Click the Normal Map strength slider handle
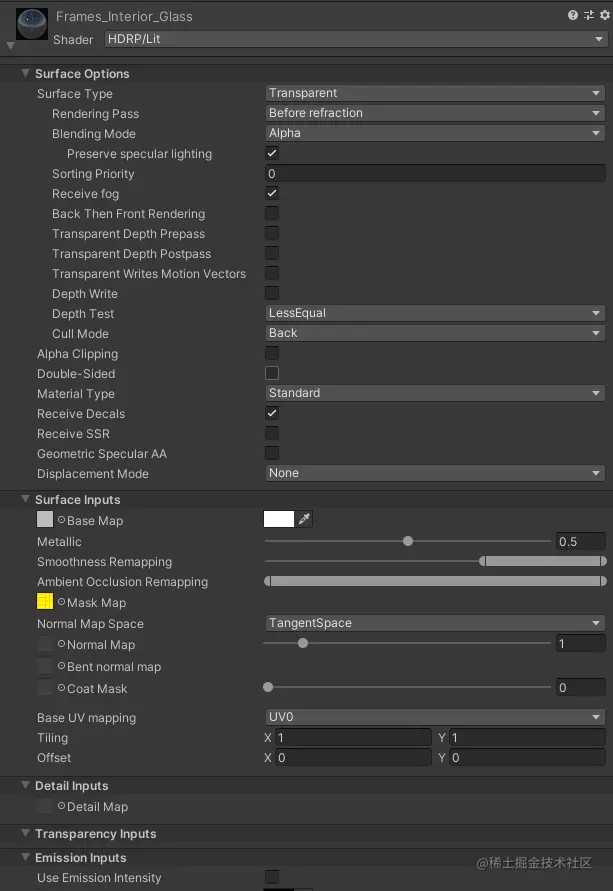This screenshot has height=891, width=613. pyautogui.click(x=303, y=643)
